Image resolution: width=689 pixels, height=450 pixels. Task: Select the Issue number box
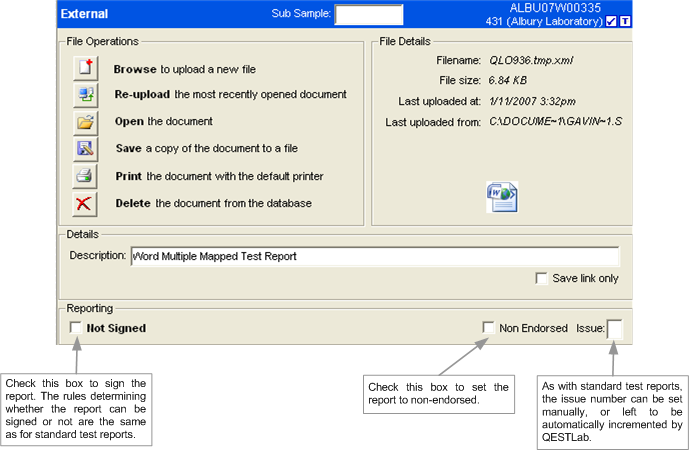click(615, 328)
